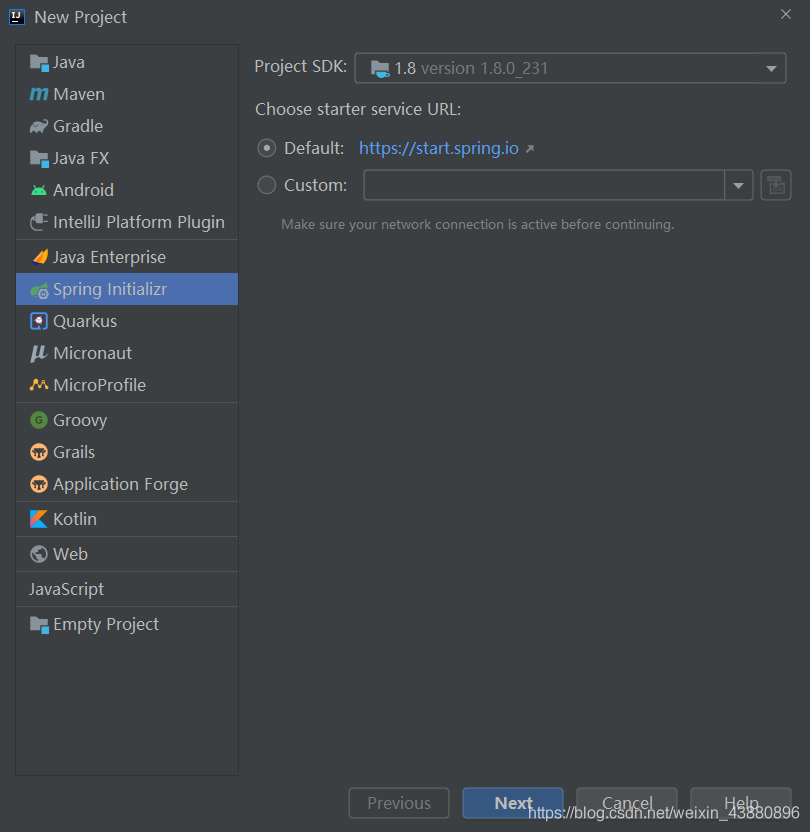Choose Java in the project type list
810x832 pixels.
pyautogui.click(x=127, y=63)
